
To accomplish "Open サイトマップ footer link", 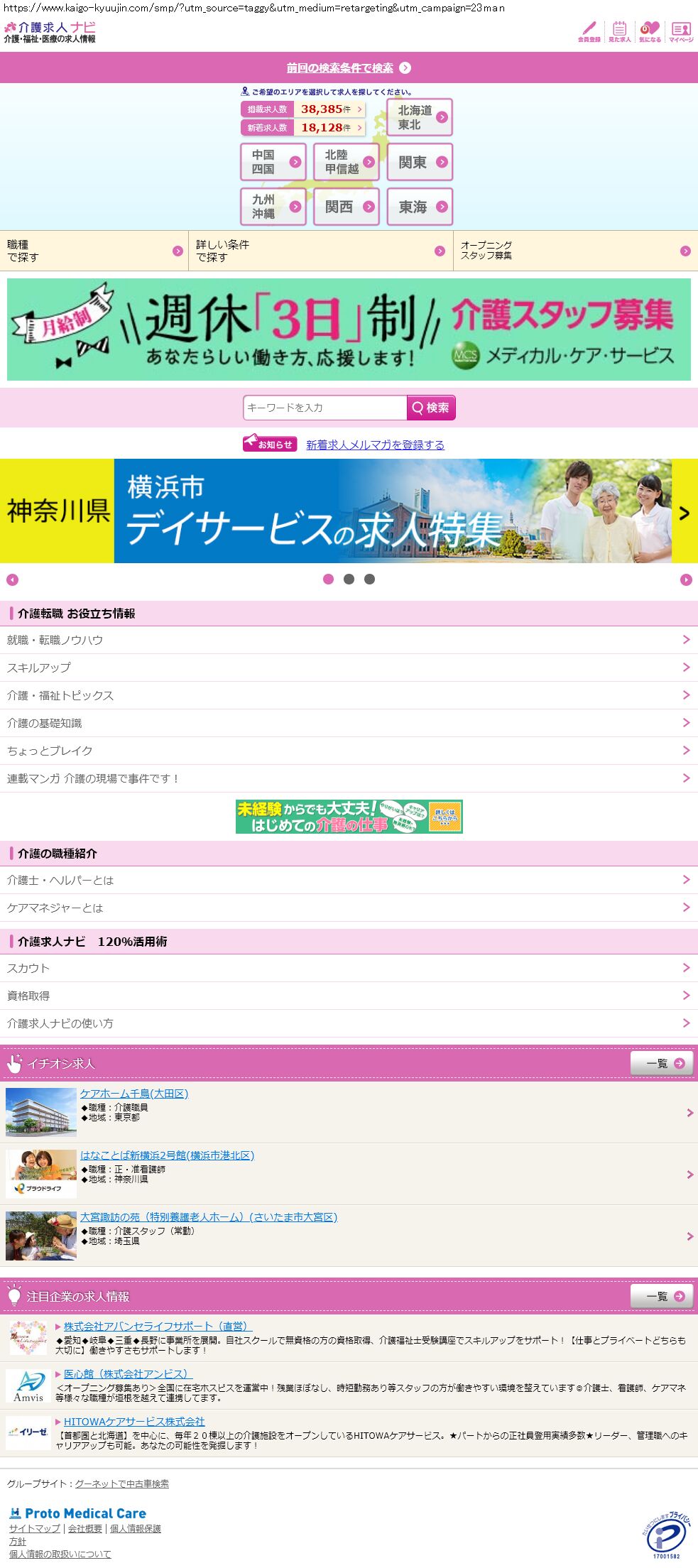I will (35, 1528).
